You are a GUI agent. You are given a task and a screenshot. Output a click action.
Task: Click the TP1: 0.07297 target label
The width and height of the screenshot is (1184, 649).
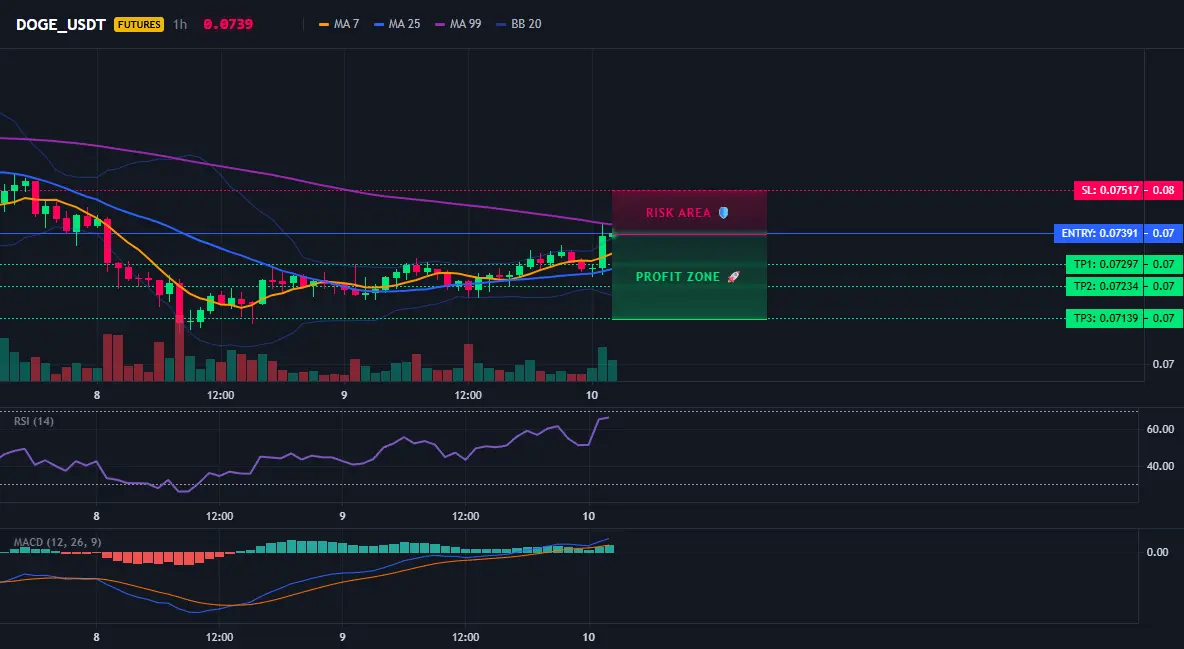pos(1105,264)
